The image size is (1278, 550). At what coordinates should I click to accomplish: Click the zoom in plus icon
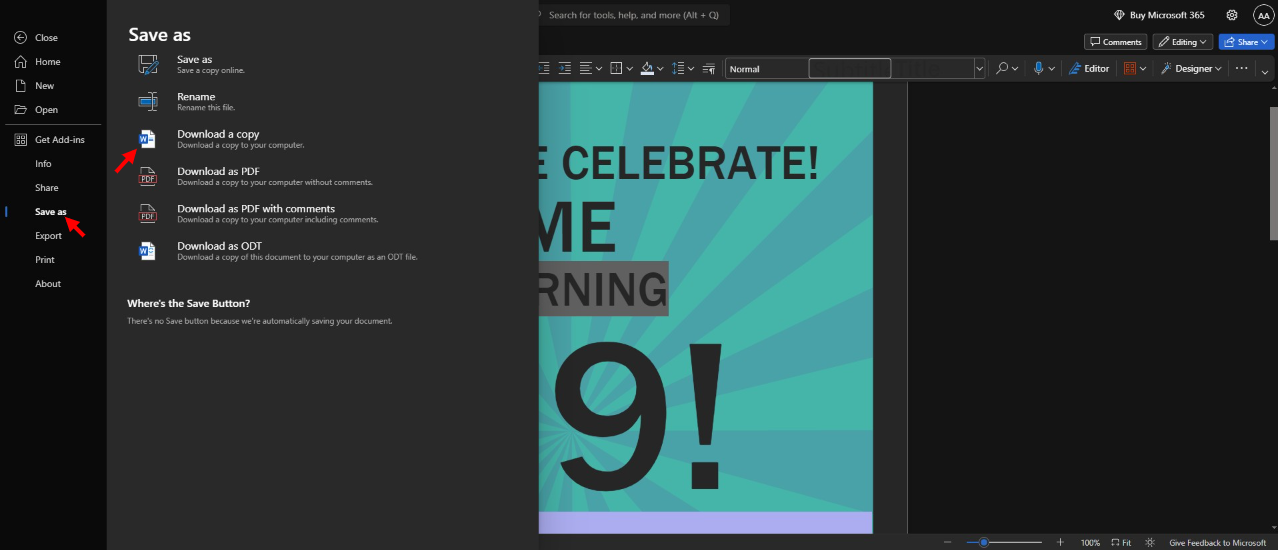pos(1060,542)
